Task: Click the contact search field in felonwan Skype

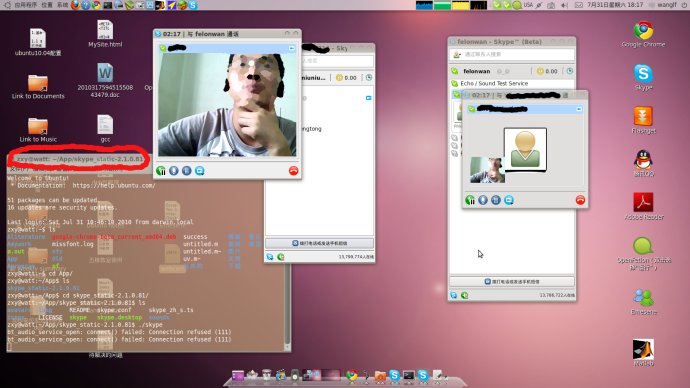Action: [x=512, y=54]
